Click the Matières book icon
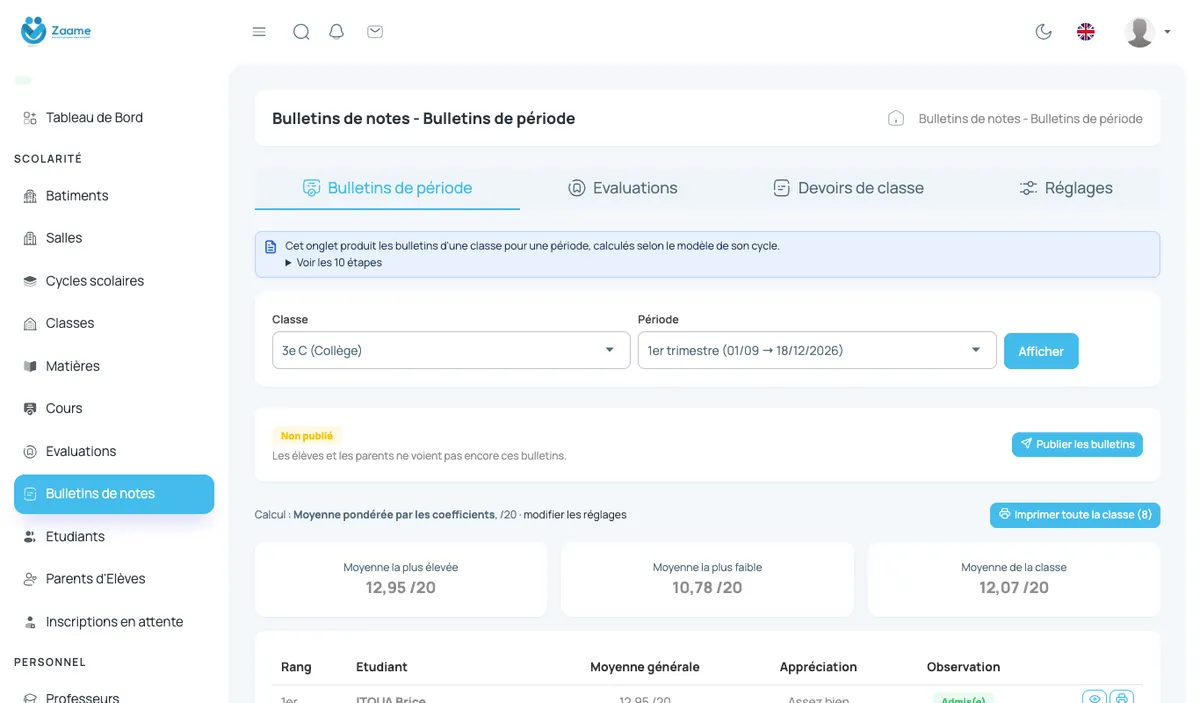 30,366
